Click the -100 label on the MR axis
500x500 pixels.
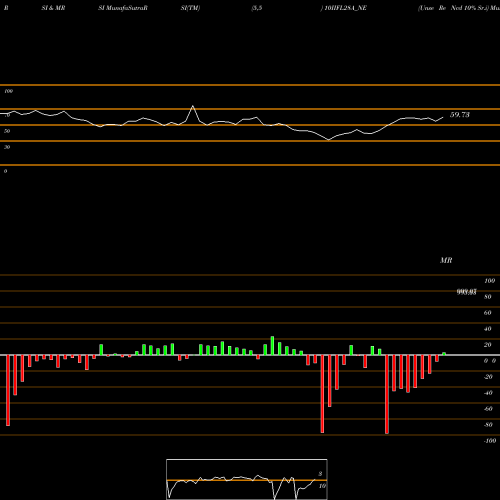point(490,441)
